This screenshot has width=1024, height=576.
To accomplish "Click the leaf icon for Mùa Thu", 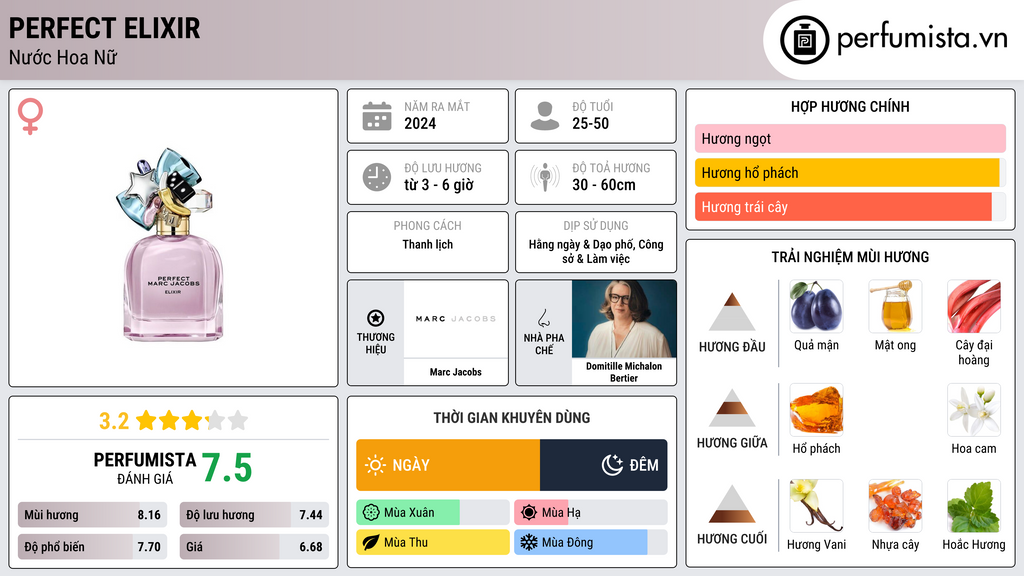I will pos(371,542).
